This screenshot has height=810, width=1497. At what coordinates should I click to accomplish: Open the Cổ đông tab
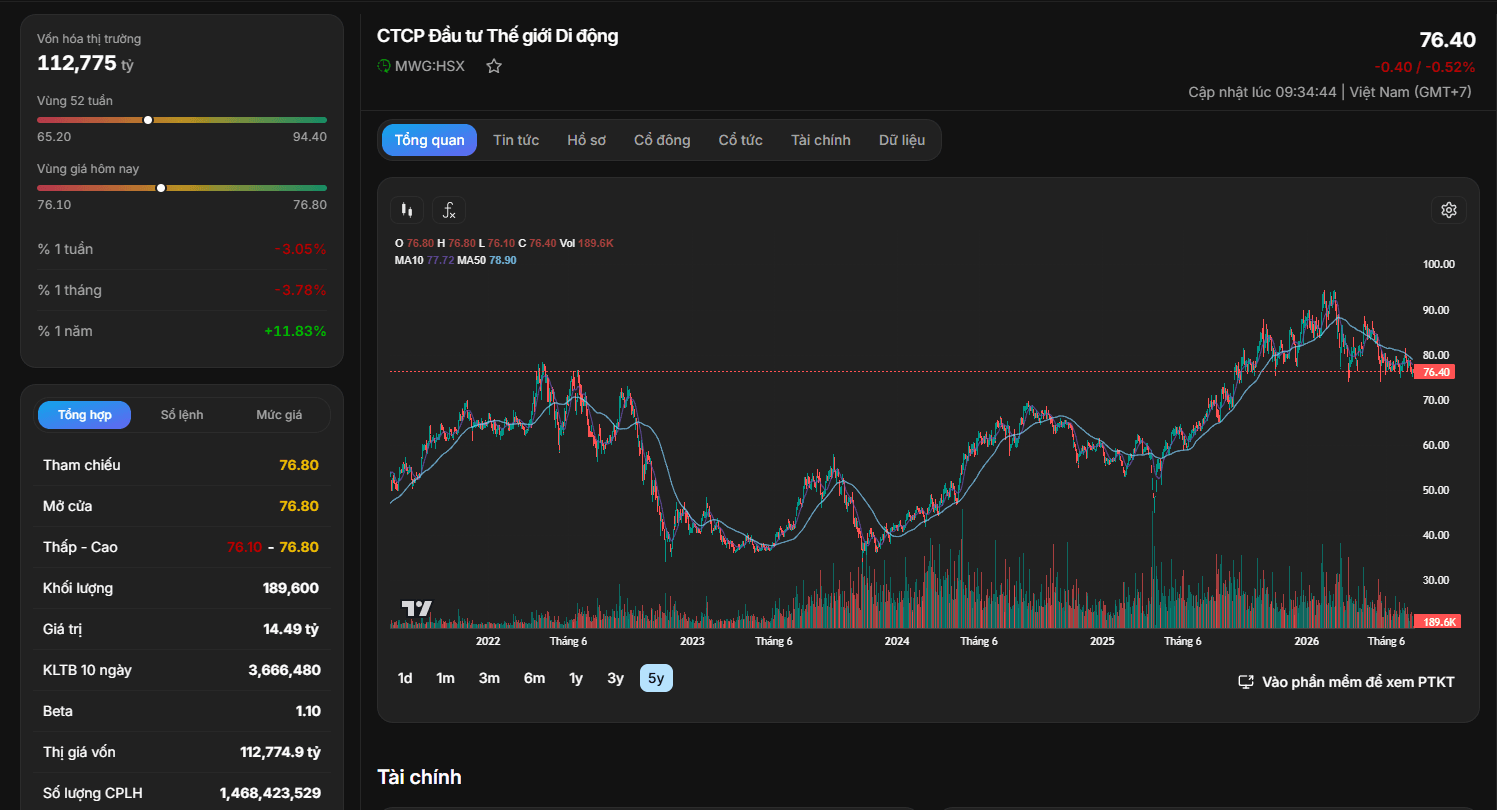pyautogui.click(x=662, y=140)
